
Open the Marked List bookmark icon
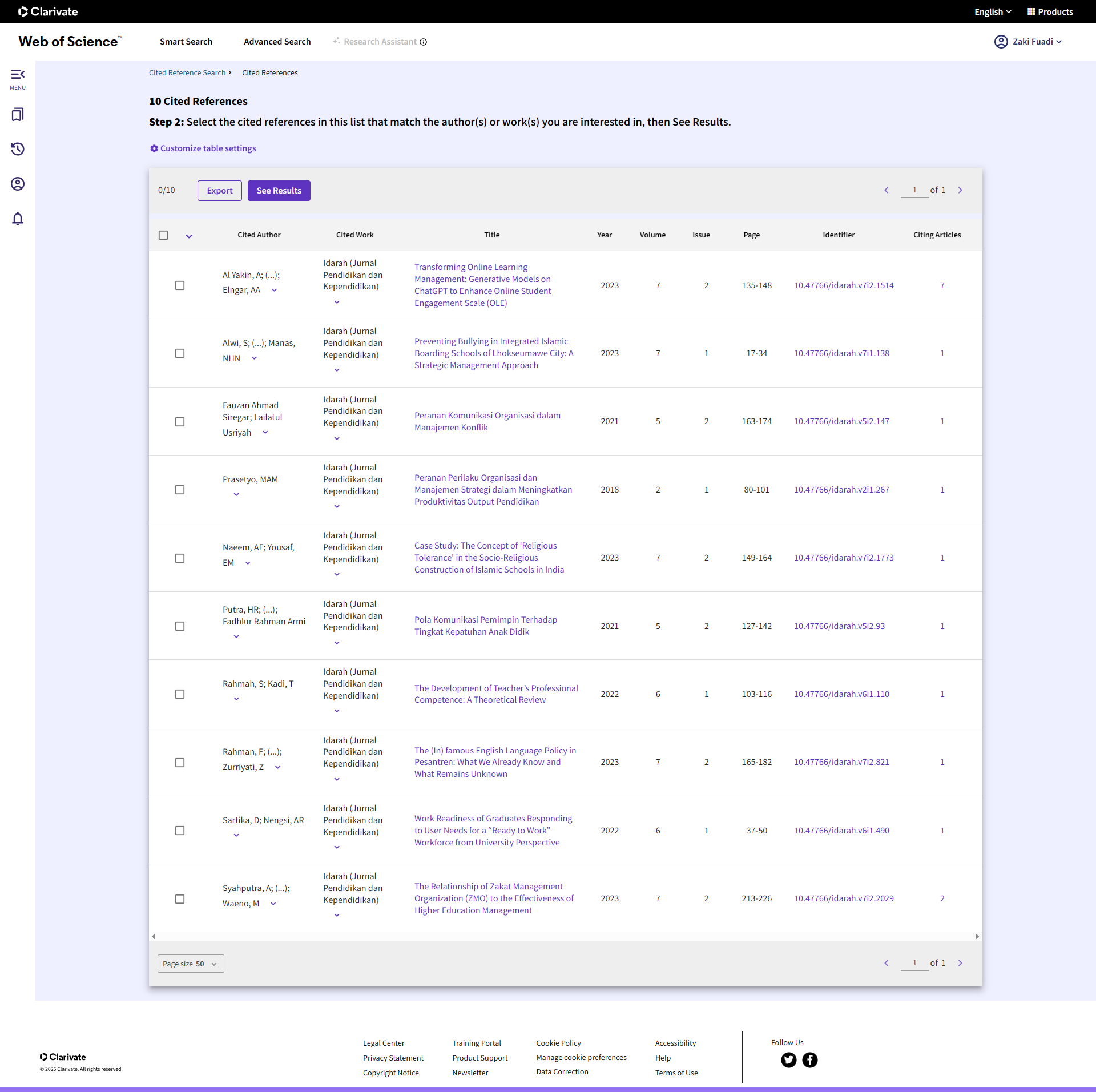pos(18,115)
